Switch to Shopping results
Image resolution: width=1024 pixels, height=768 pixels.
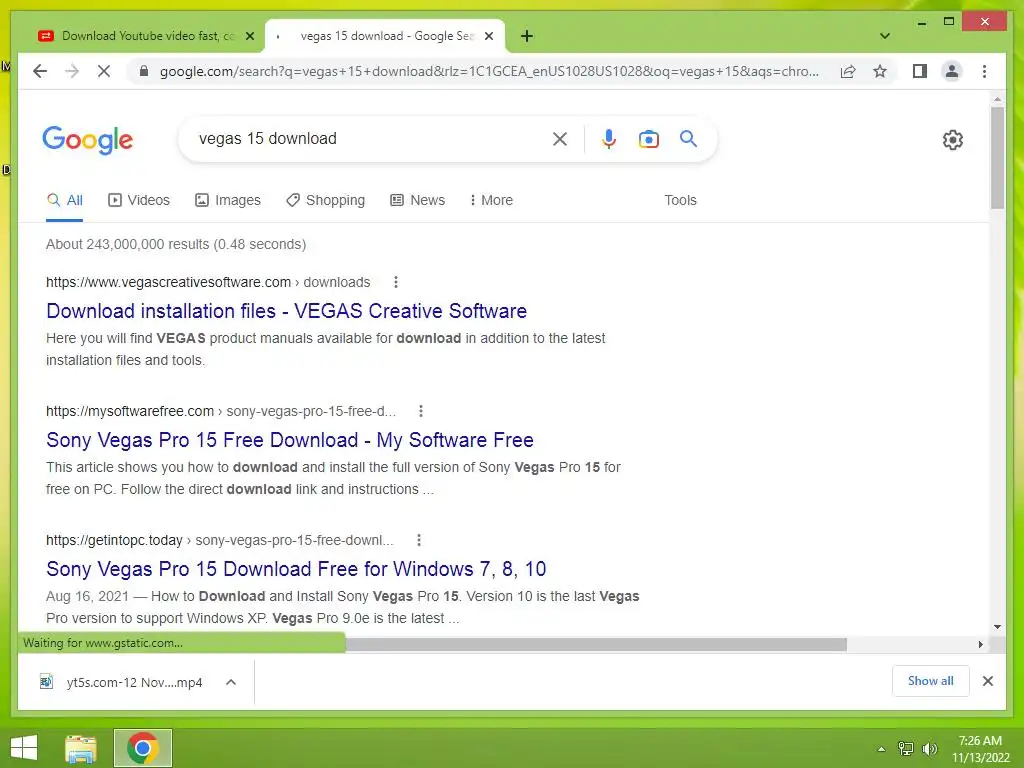coord(325,200)
